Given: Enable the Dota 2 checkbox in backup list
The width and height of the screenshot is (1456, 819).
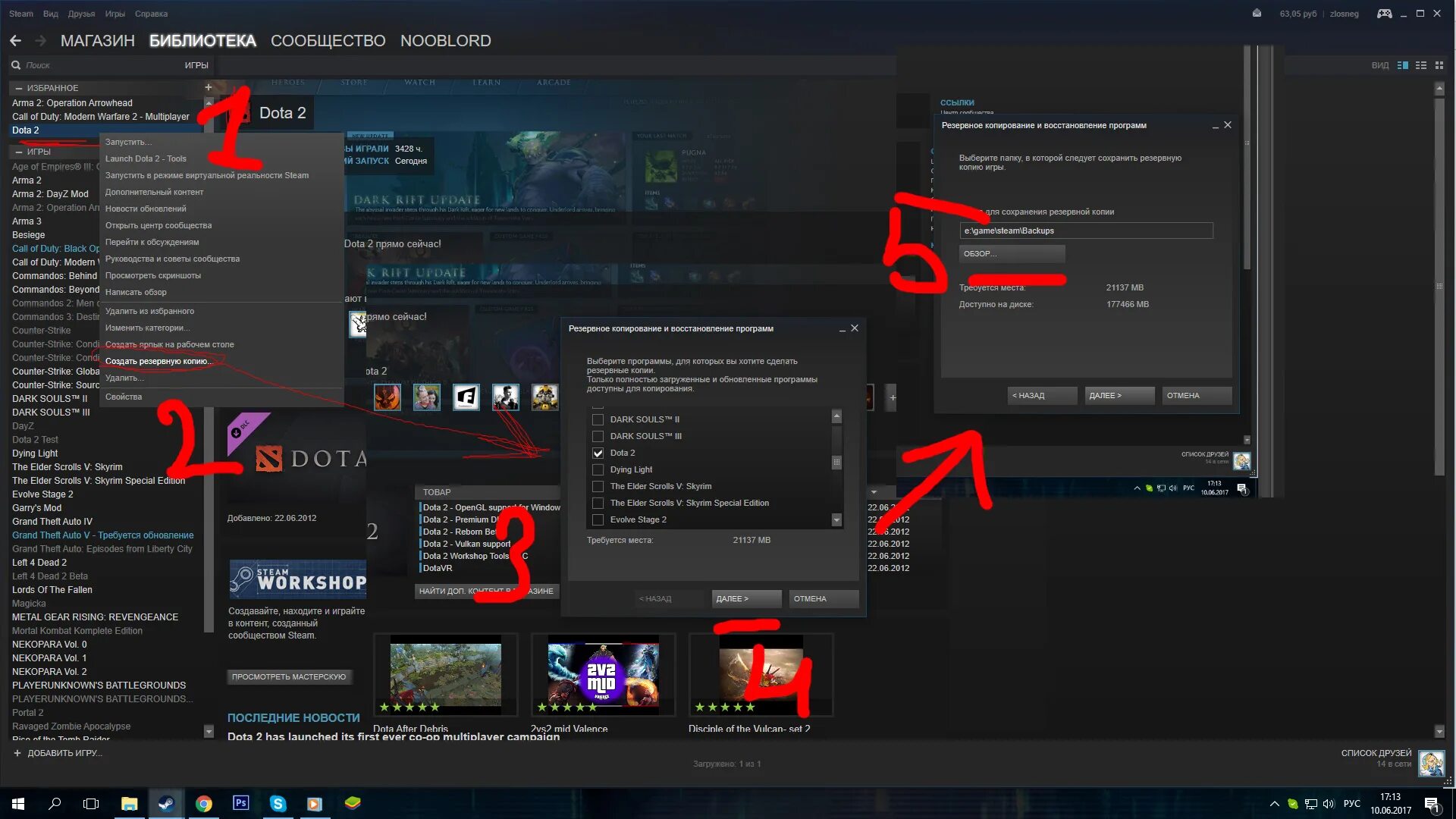Looking at the screenshot, I should pyautogui.click(x=598, y=452).
